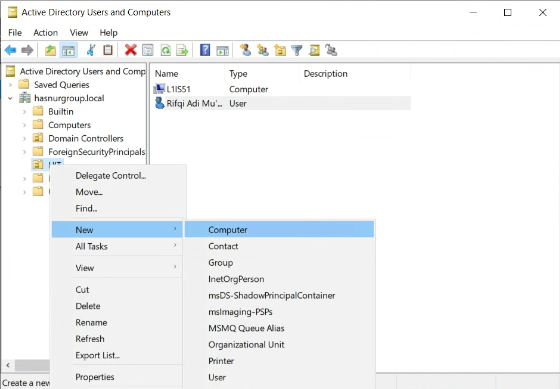560x389 pixels.
Task: Expand the Builtin container
Action: [x=24, y=111]
